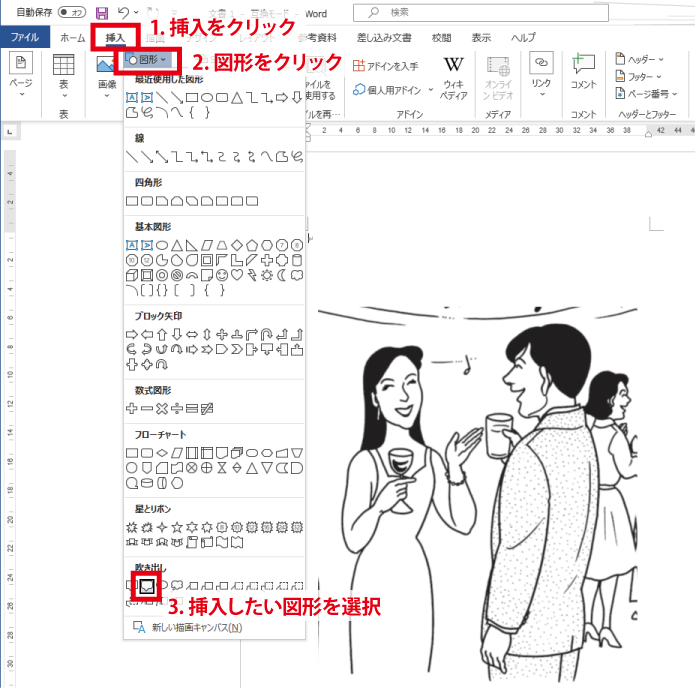Image resolution: width=695 pixels, height=688 pixels.
Task: Click the オンラインビデオ button
Action: [x=498, y=78]
